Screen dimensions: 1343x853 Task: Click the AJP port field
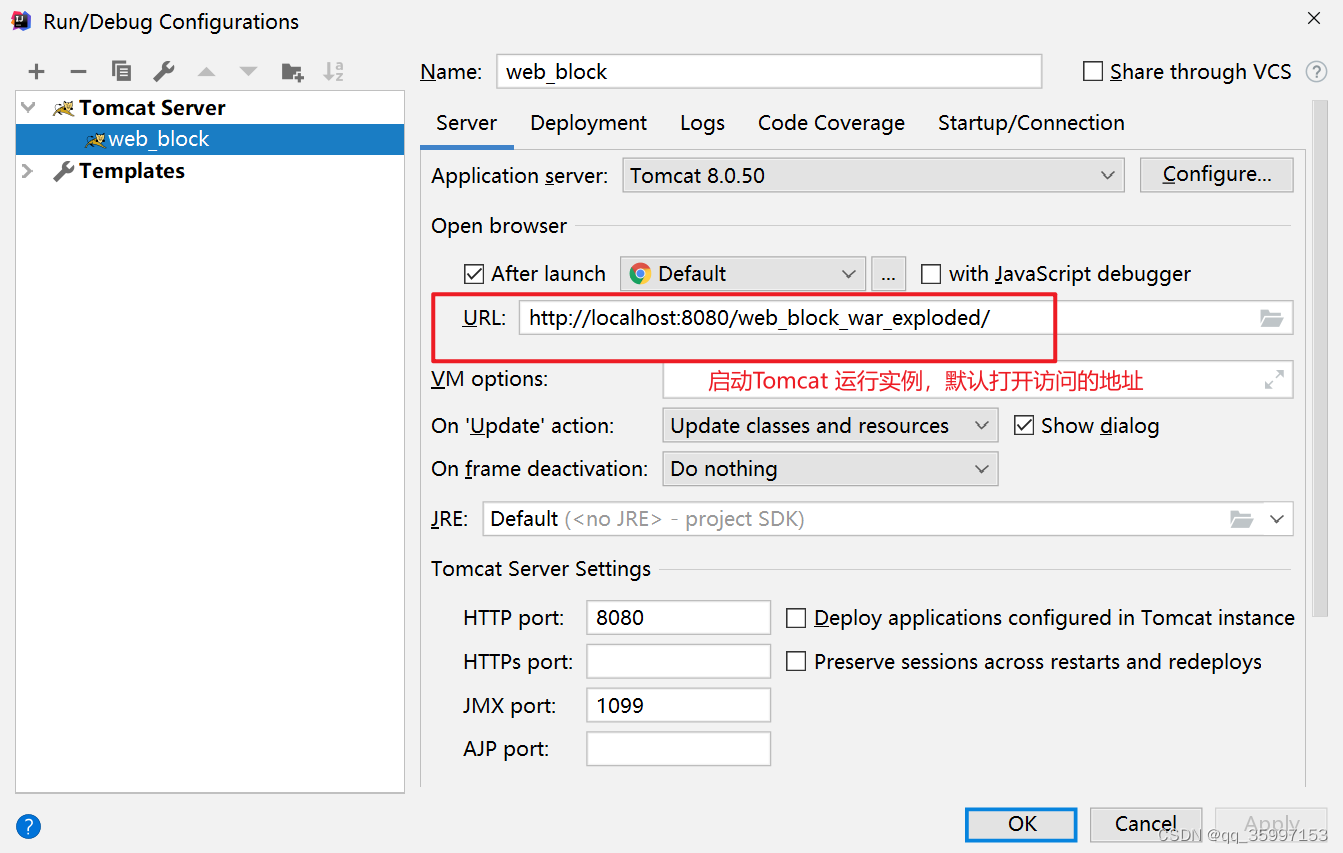[x=679, y=749]
